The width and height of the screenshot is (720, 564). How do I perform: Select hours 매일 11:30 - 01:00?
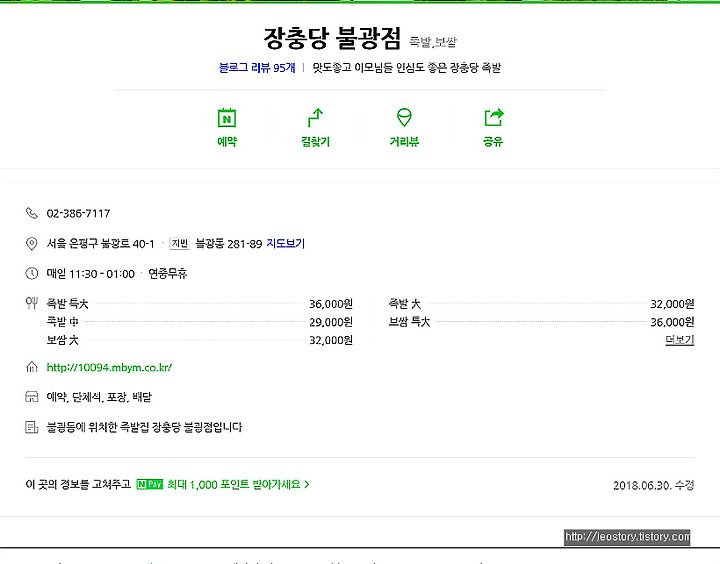(90, 274)
